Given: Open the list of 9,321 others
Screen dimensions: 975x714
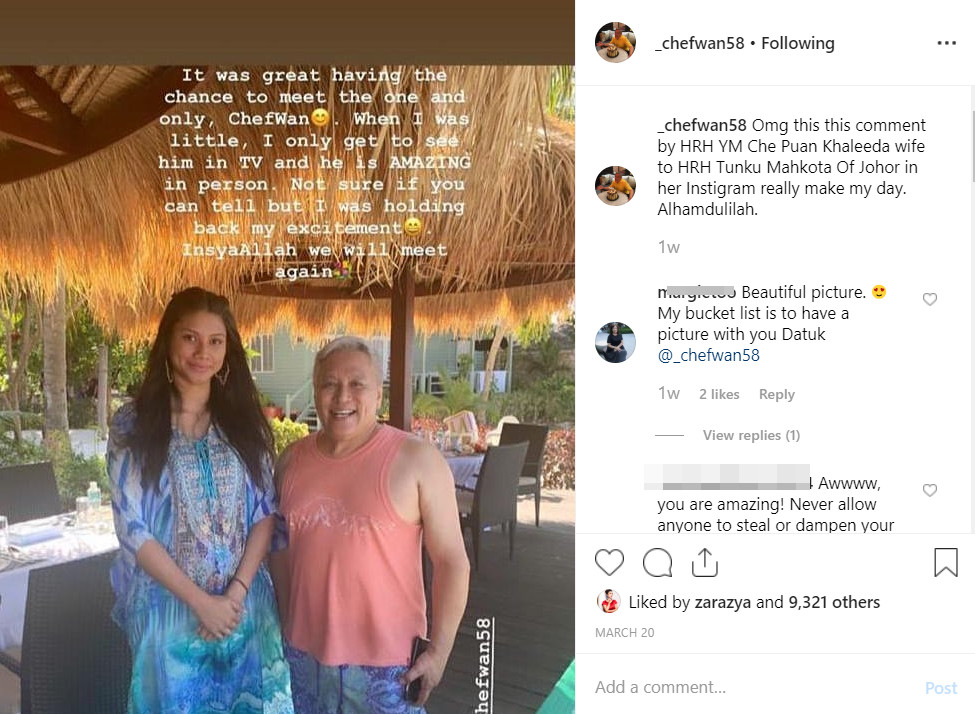Looking at the screenshot, I should point(834,602).
